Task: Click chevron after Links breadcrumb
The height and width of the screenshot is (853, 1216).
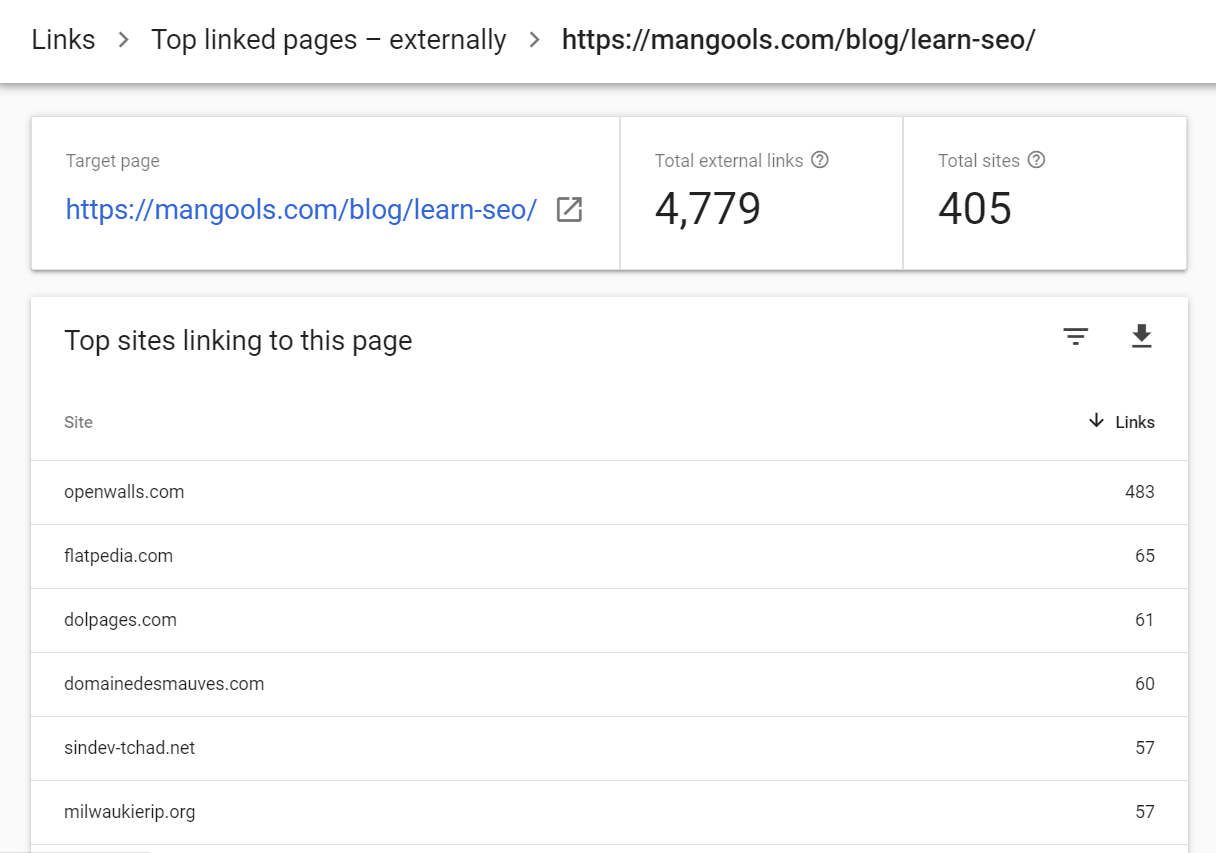Action: click(x=123, y=40)
